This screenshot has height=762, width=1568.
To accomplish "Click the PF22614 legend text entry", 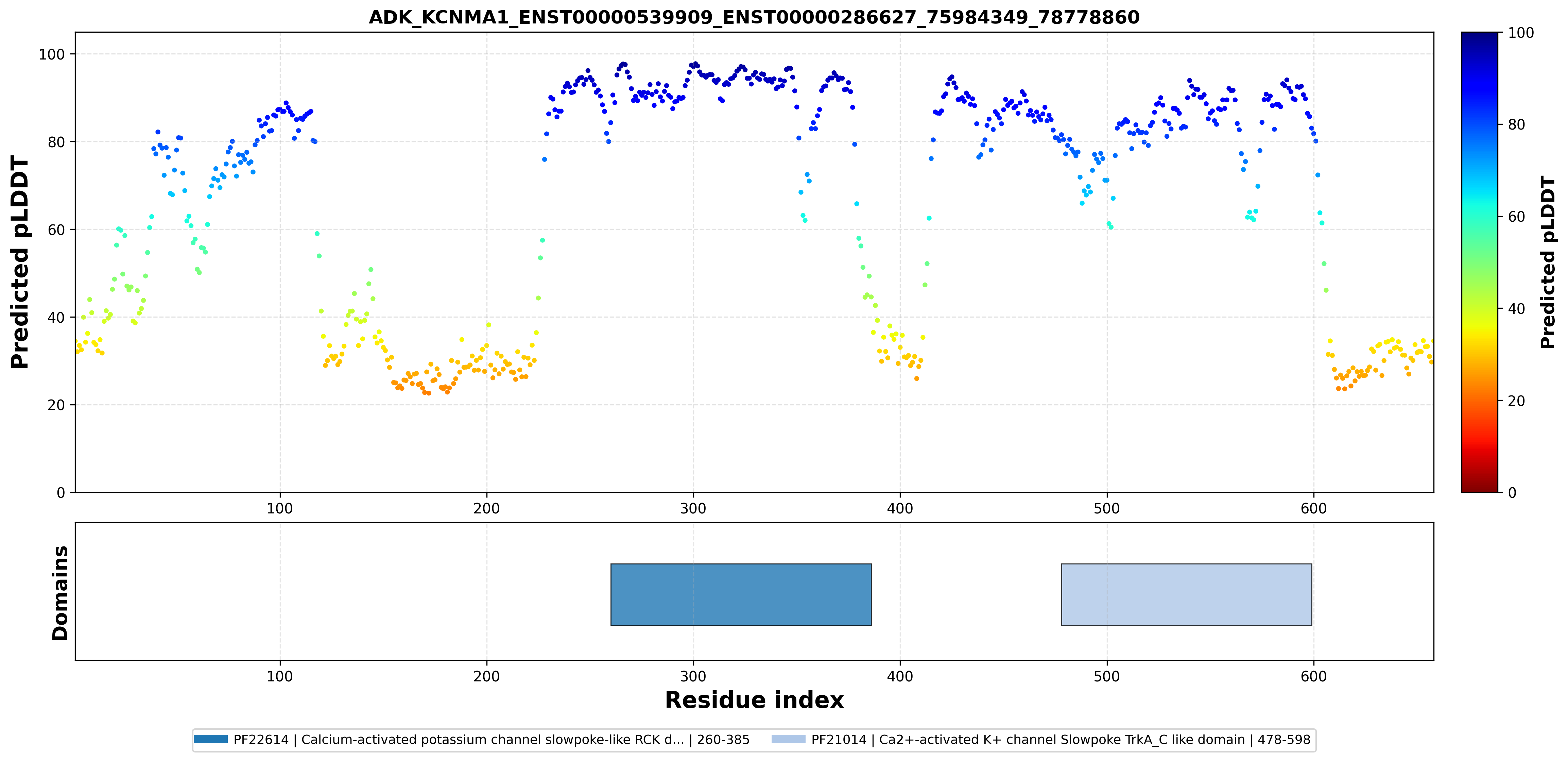I will 491,740.
